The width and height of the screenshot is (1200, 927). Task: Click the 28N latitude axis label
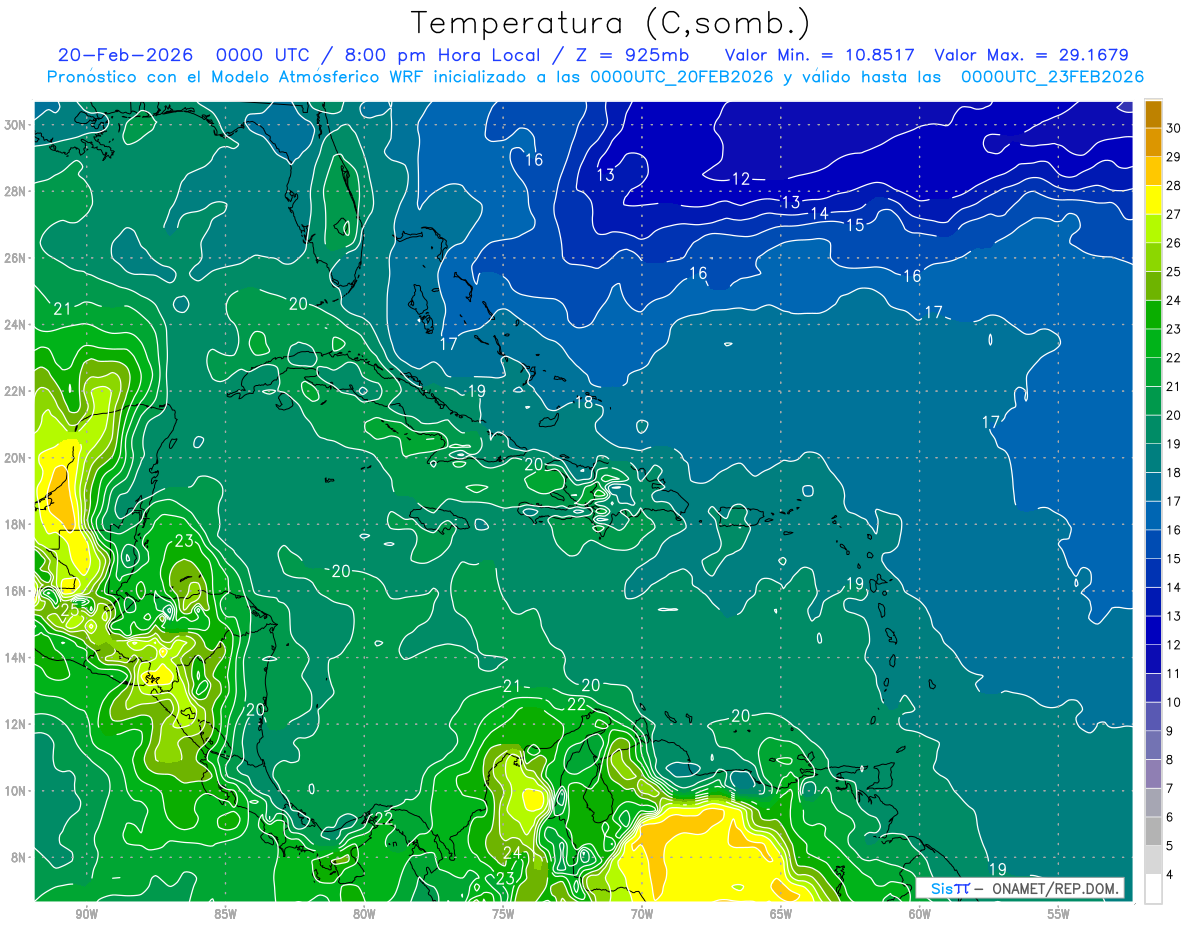coord(16,191)
